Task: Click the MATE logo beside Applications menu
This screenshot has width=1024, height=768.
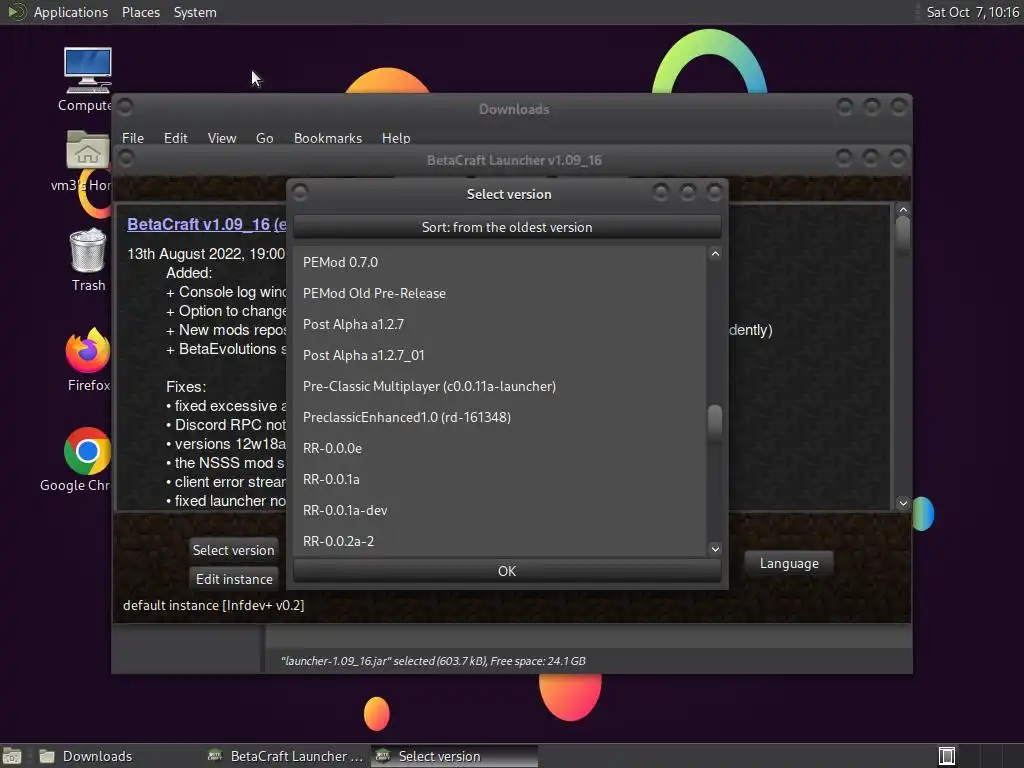Action: click(16, 12)
